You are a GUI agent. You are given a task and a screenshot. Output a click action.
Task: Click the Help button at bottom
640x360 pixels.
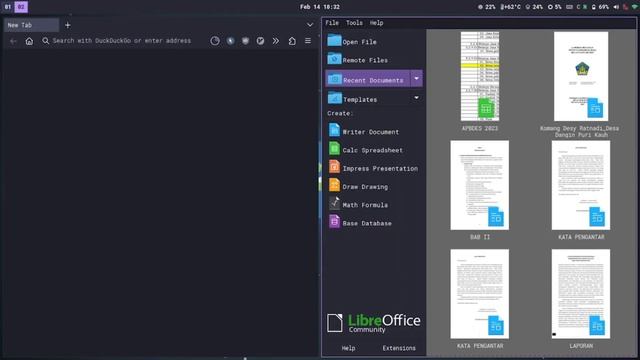(x=348, y=348)
